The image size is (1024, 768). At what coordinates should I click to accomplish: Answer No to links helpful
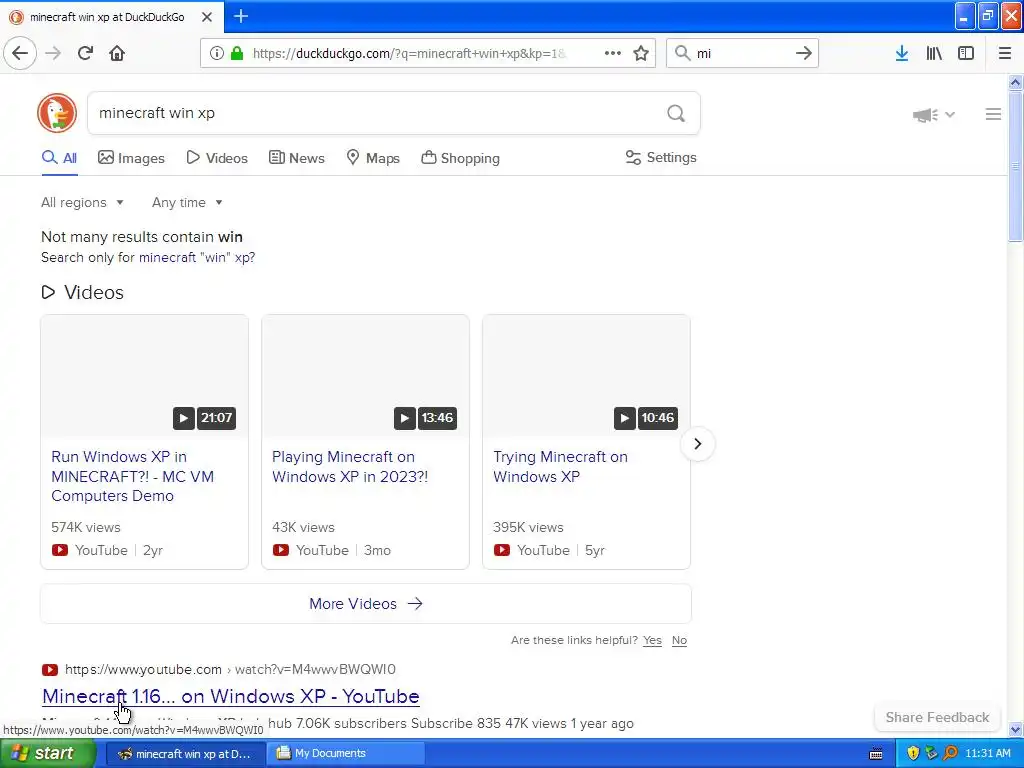point(679,640)
